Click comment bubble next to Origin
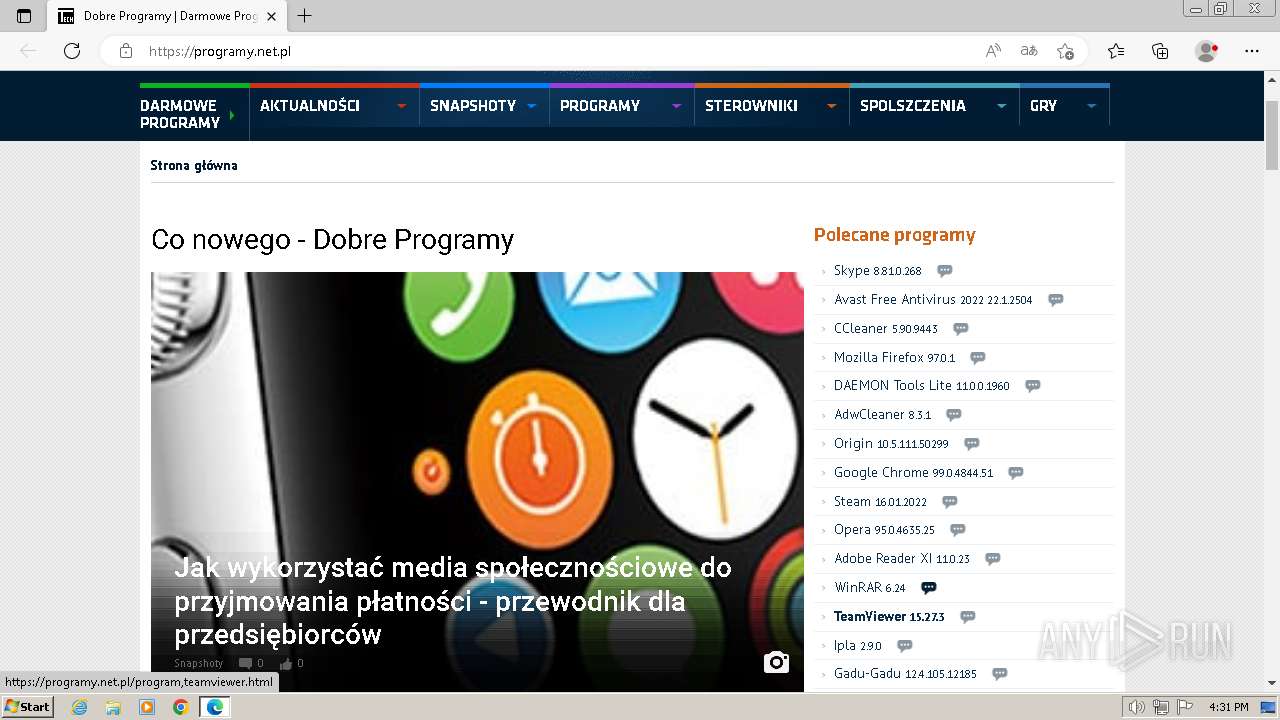 pyautogui.click(x=971, y=444)
